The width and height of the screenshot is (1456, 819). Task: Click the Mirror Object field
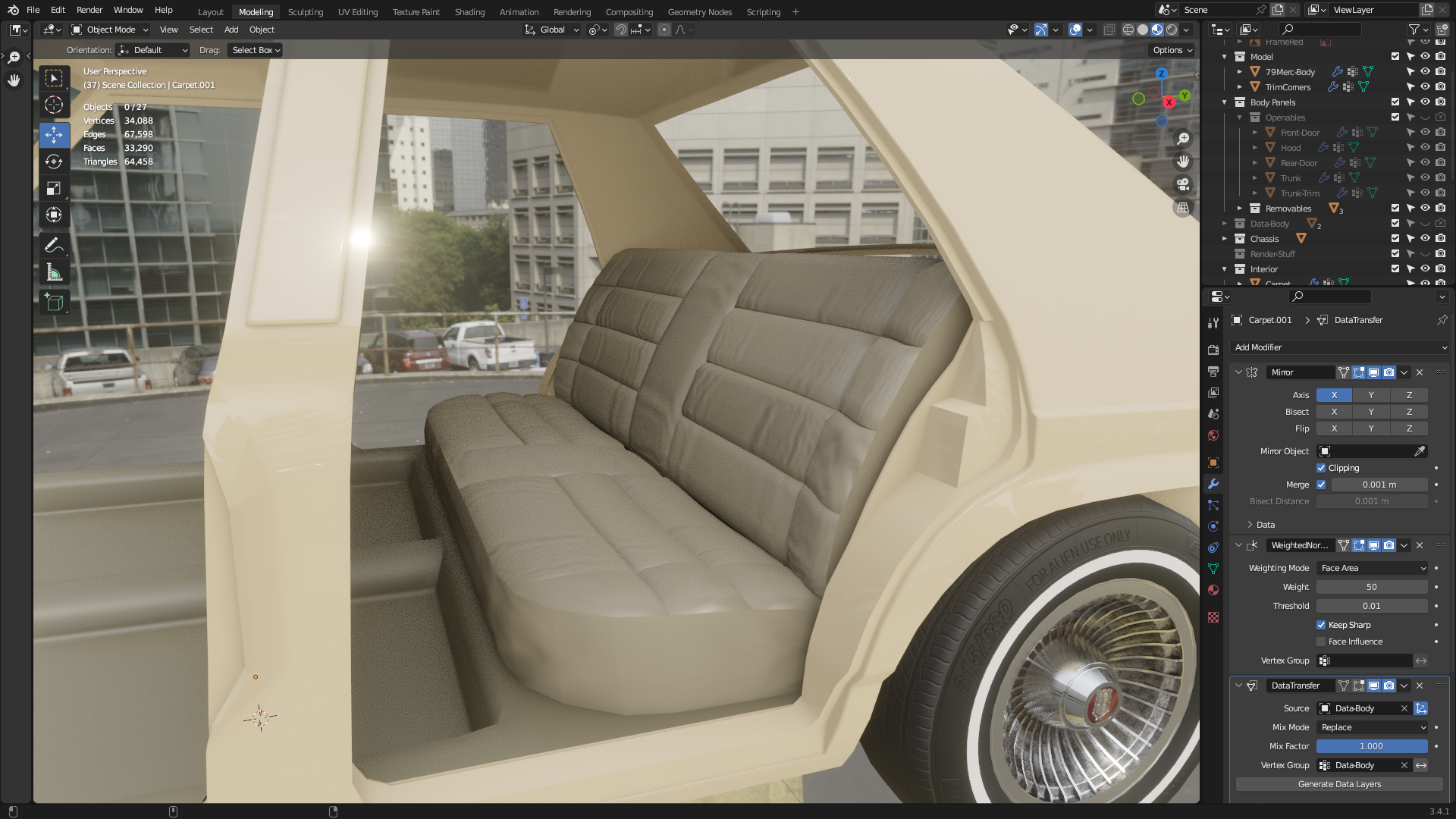coord(1372,451)
